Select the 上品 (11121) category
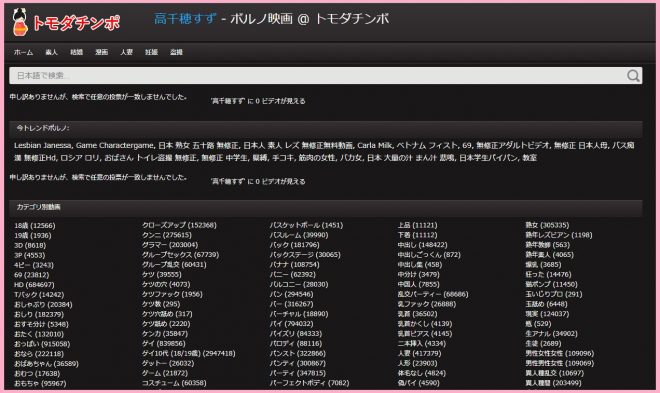Viewport: 660px width, 393px height. click(x=417, y=225)
